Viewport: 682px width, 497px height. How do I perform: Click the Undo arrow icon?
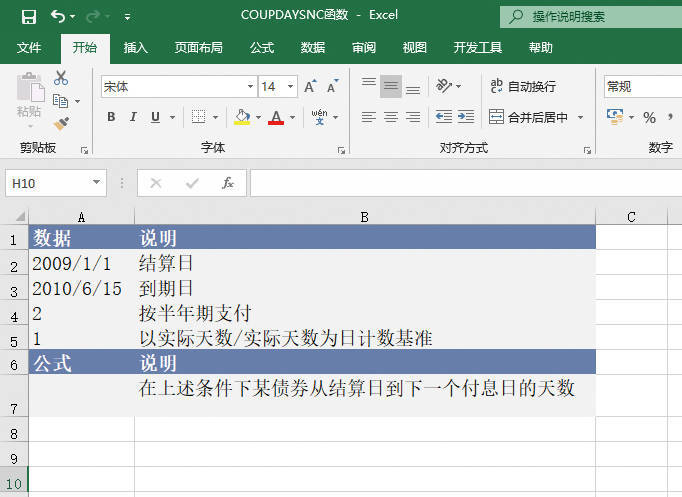tap(57, 16)
